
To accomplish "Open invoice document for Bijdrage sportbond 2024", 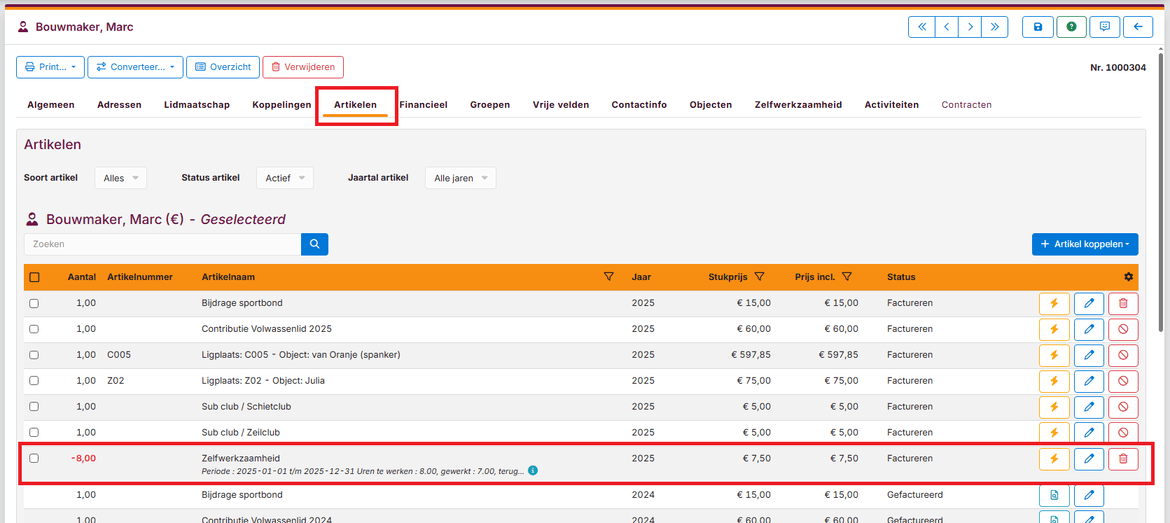I will click(1054, 495).
